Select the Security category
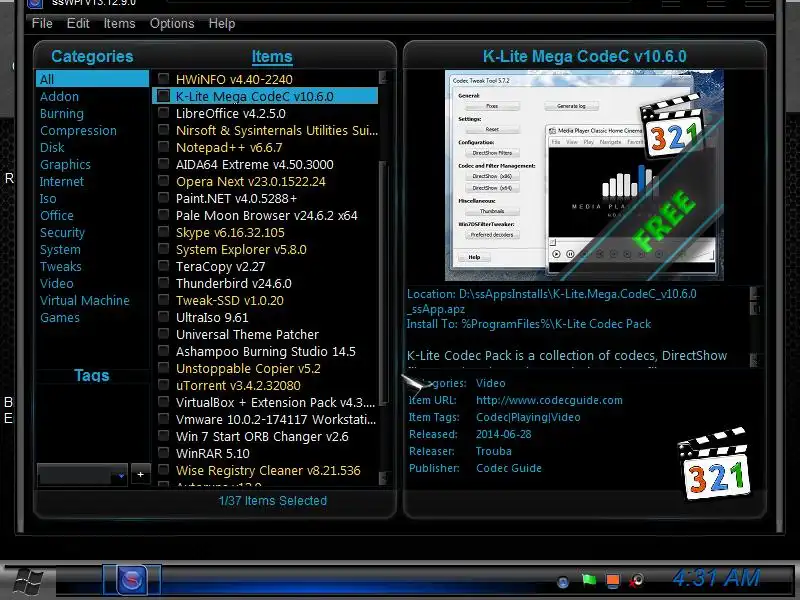 point(62,233)
